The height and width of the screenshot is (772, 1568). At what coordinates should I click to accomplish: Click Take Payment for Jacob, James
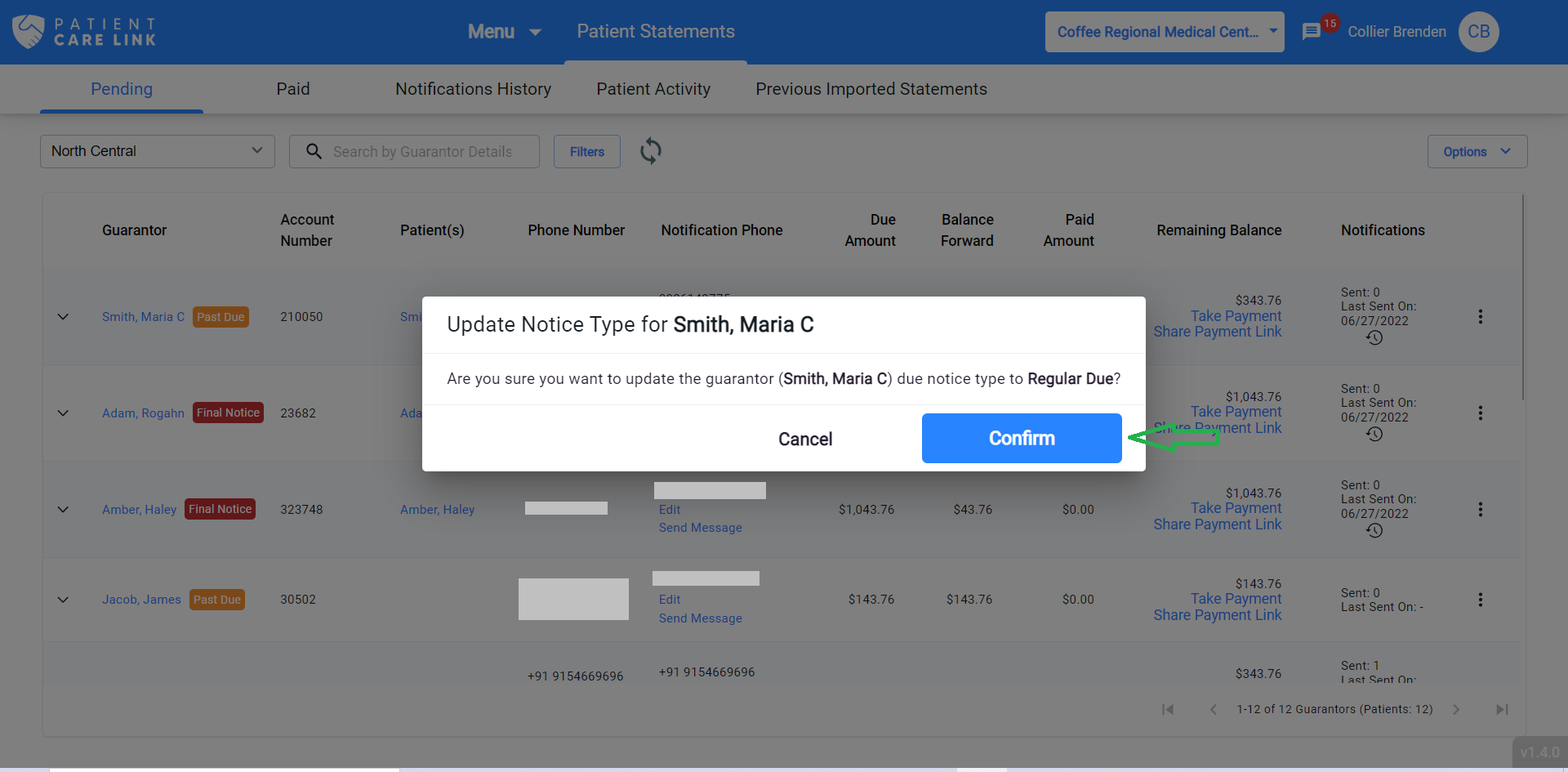coord(1236,599)
